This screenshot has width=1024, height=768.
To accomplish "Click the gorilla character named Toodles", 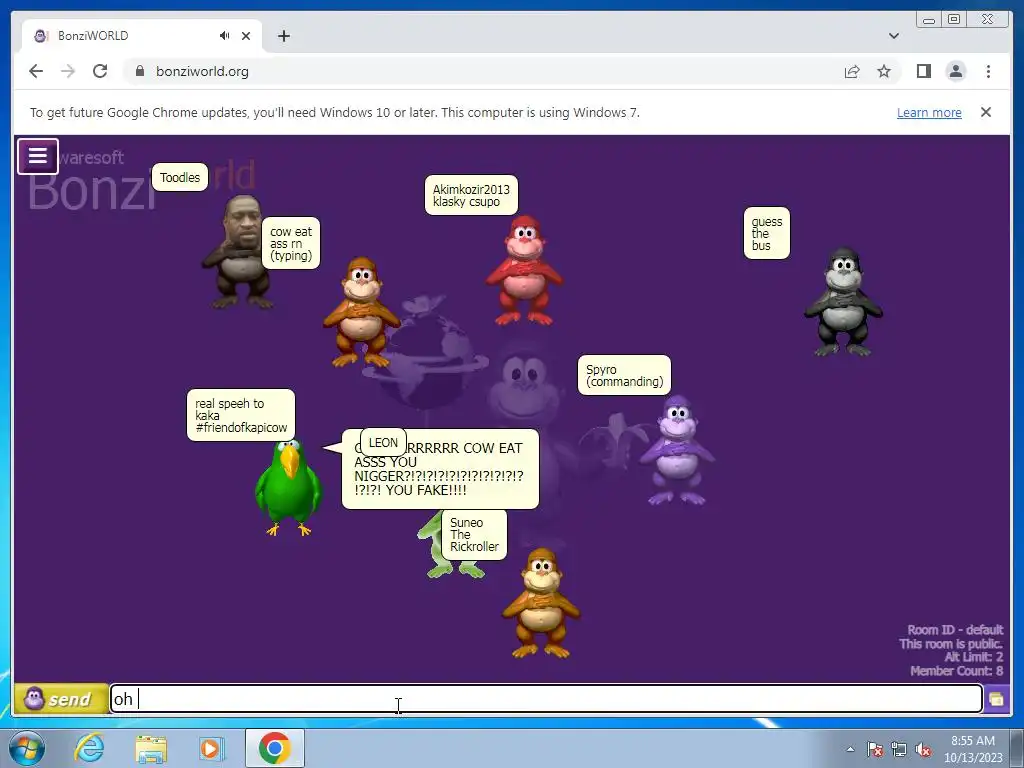I will tap(238, 251).
